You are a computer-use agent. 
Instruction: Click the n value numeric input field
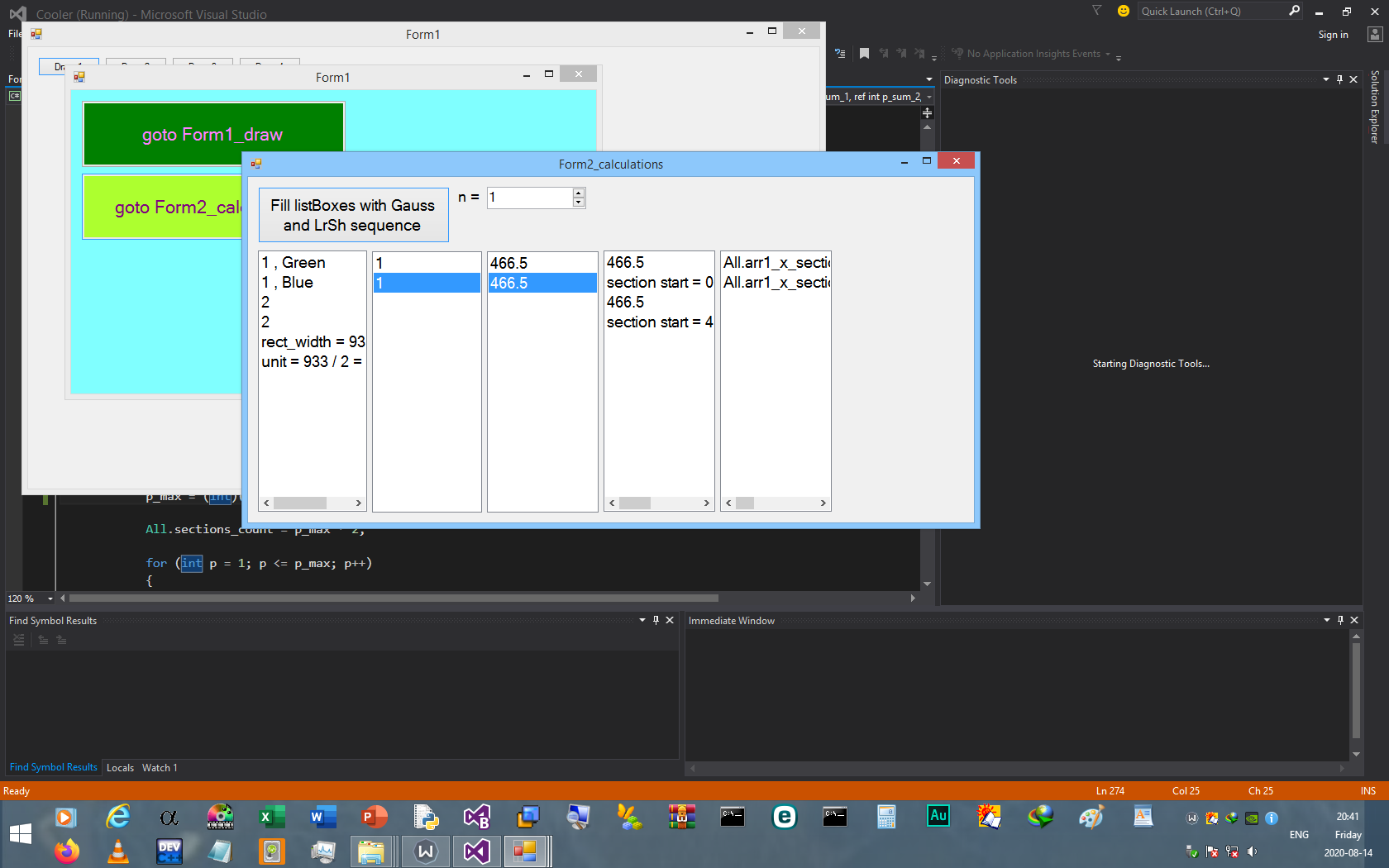tap(530, 198)
